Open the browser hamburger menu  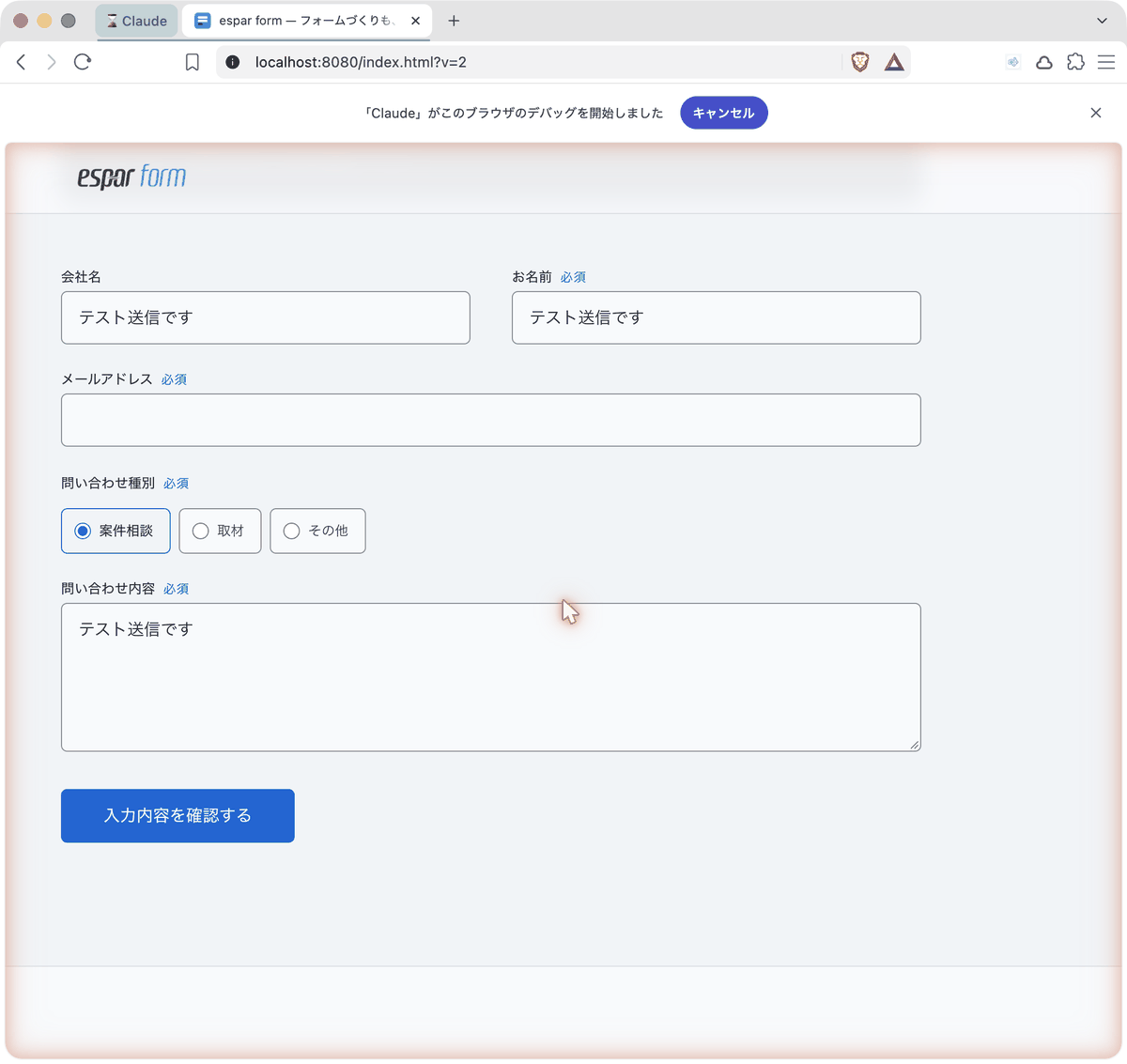[1106, 62]
